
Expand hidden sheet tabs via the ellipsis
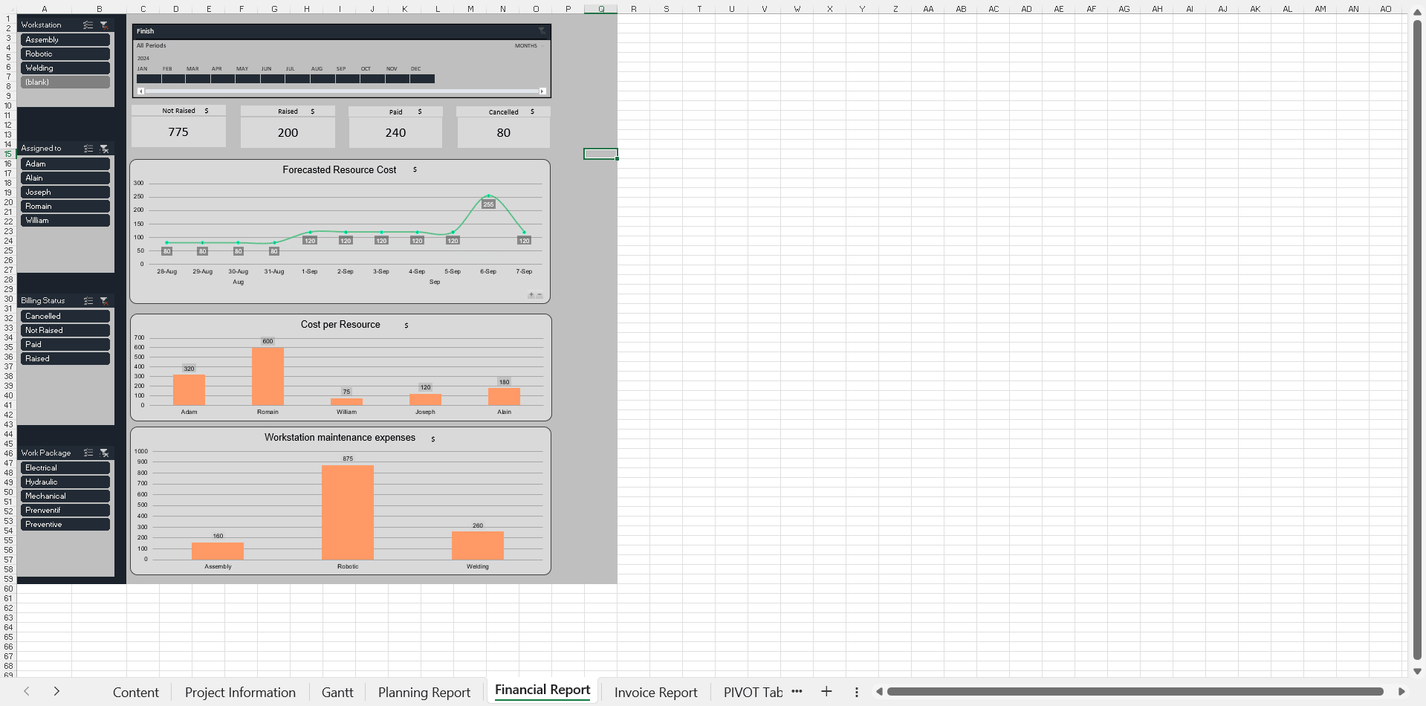pyautogui.click(x=797, y=691)
